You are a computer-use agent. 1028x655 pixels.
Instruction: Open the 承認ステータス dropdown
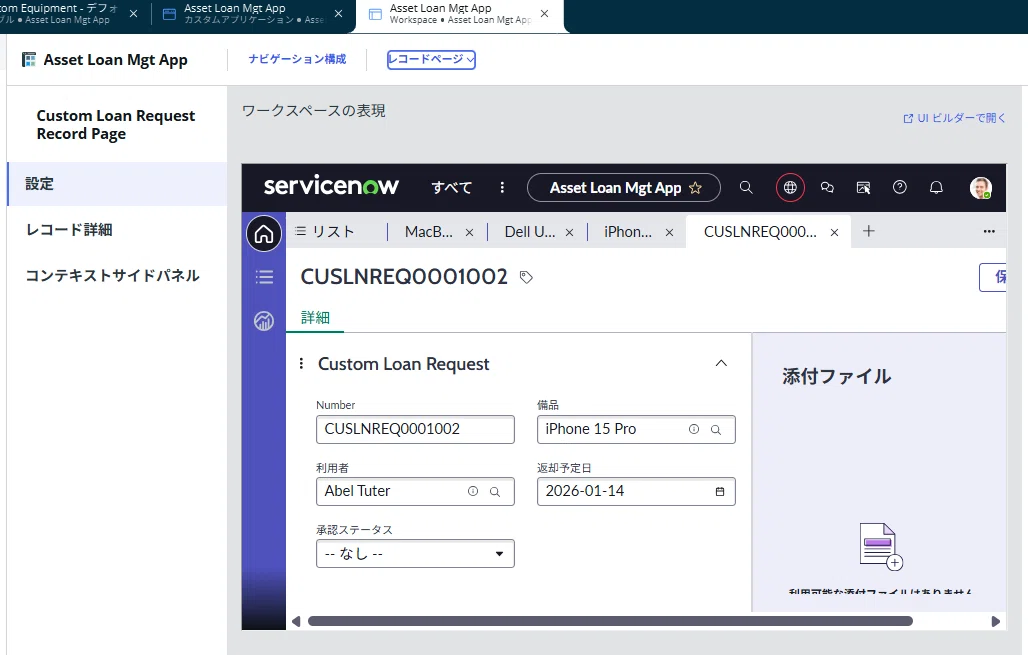[415, 554]
